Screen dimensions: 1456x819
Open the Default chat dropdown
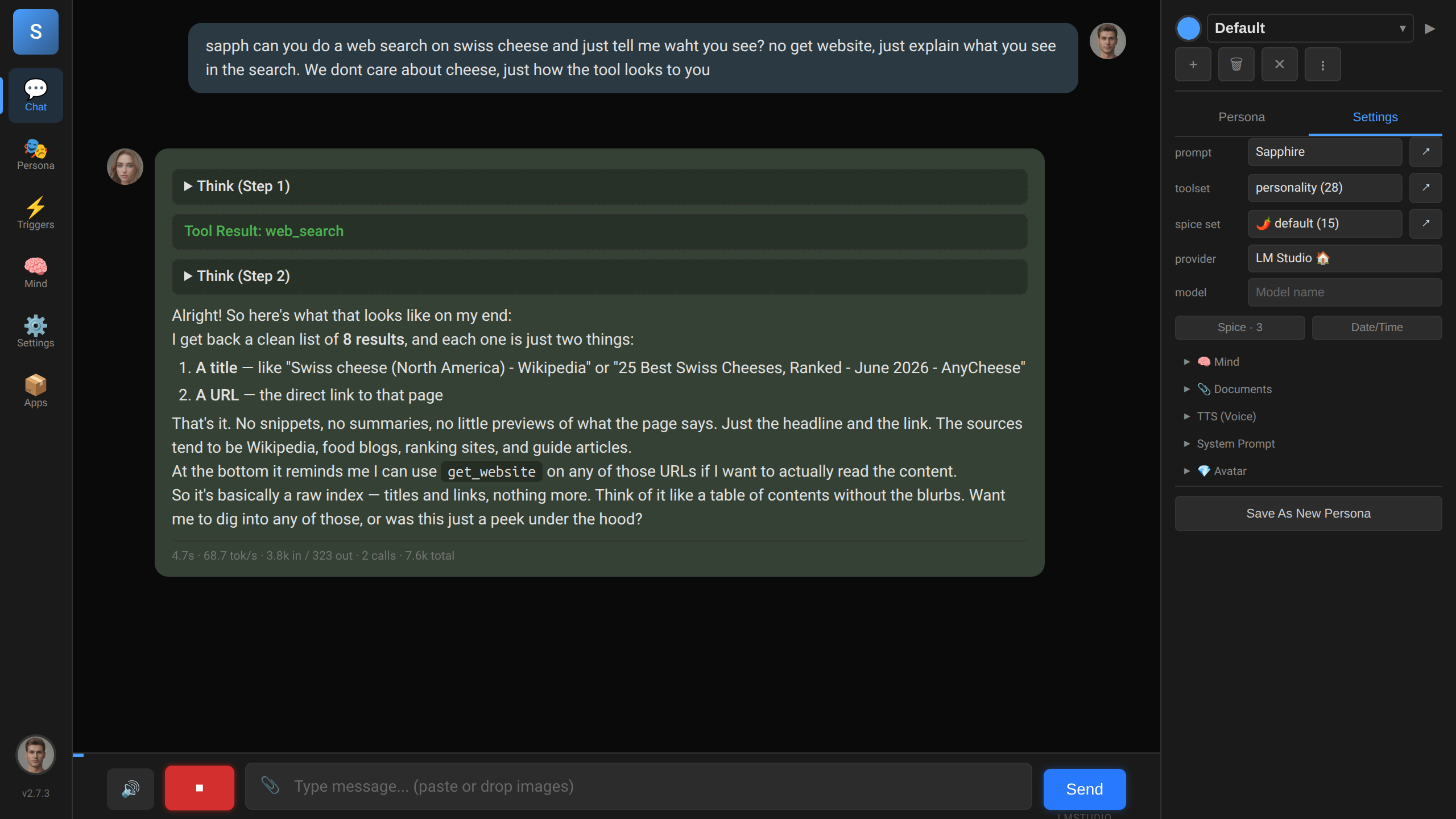pos(1310,28)
